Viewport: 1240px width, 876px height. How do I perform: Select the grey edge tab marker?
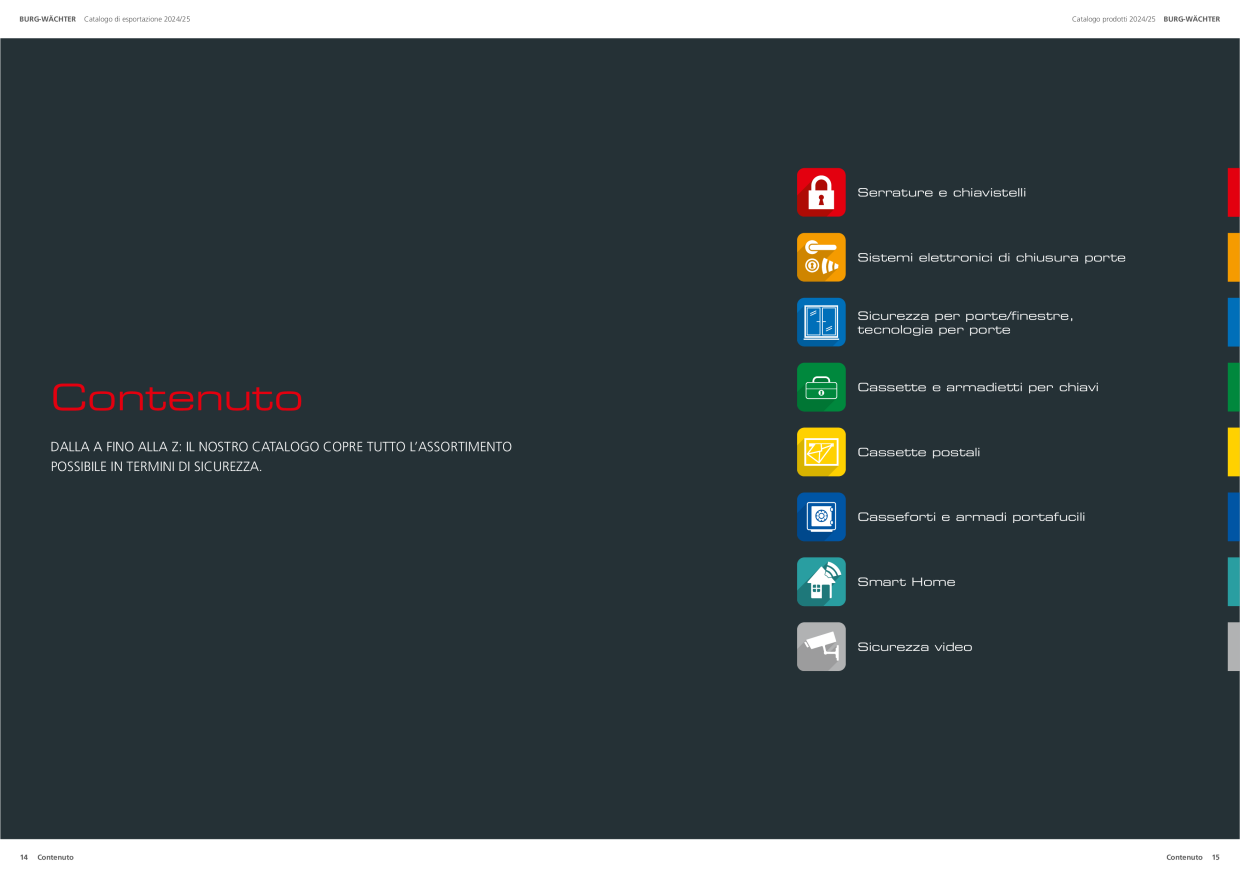1234,647
